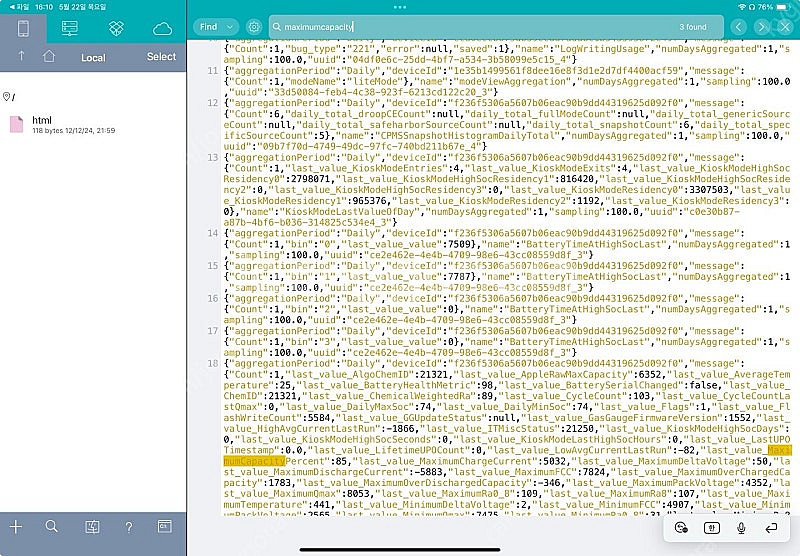Screen dimensions: 800x556
Task: Open the html file
Action: (x=93, y=124)
